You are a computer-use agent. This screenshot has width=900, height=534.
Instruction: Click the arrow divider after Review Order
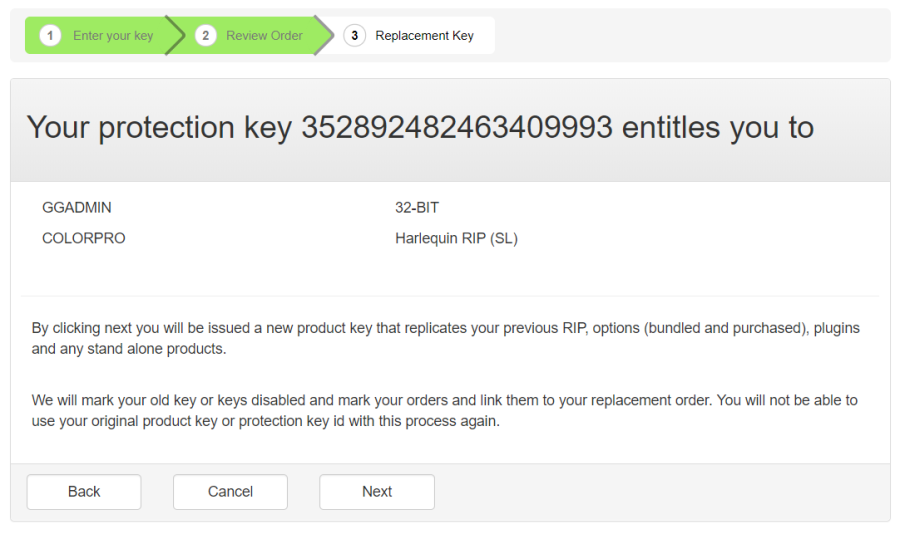(x=324, y=36)
